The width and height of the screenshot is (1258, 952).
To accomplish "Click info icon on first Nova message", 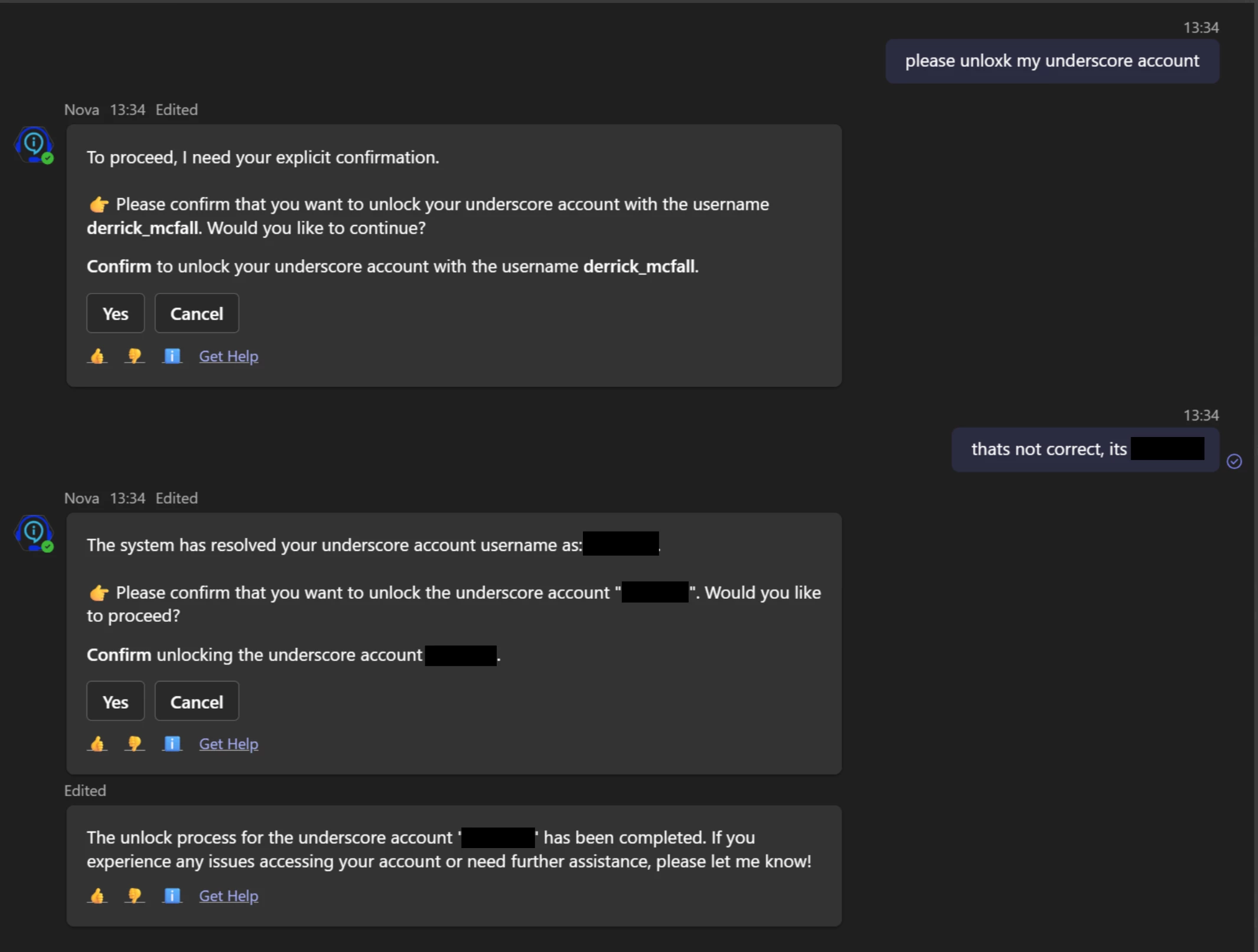I will point(172,356).
